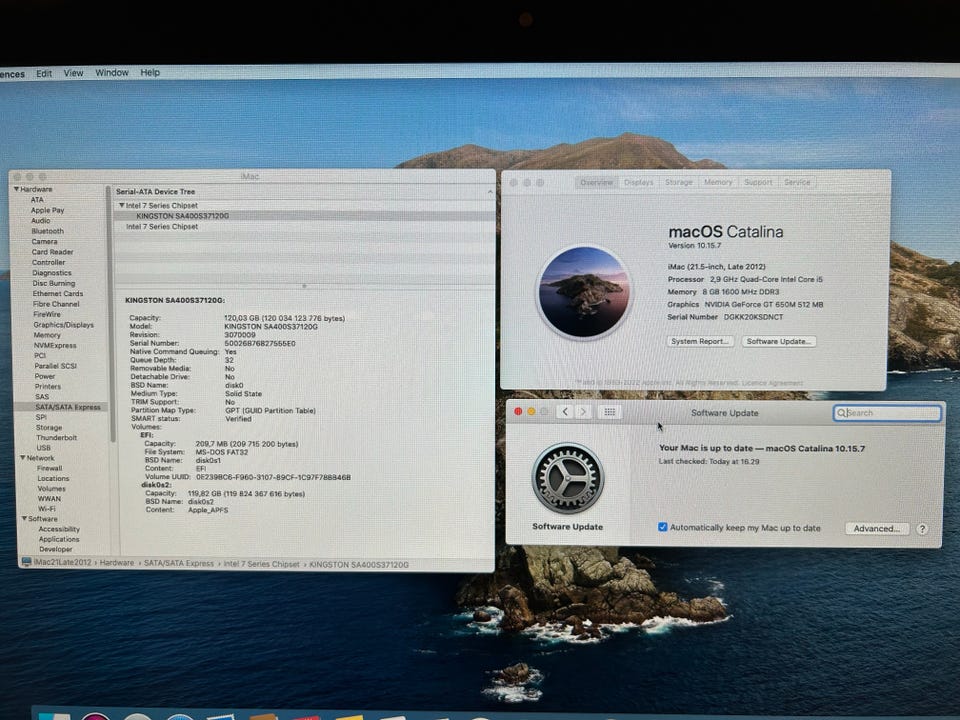Click the macOS Catalina island logo

tap(584, 292)
